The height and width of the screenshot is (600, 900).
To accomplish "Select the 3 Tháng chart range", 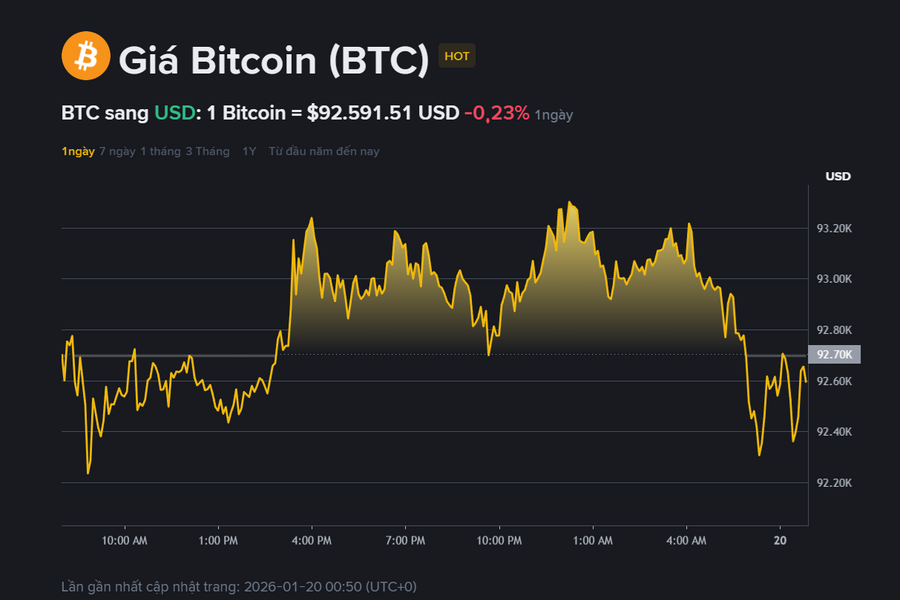I will click(207, 152).
